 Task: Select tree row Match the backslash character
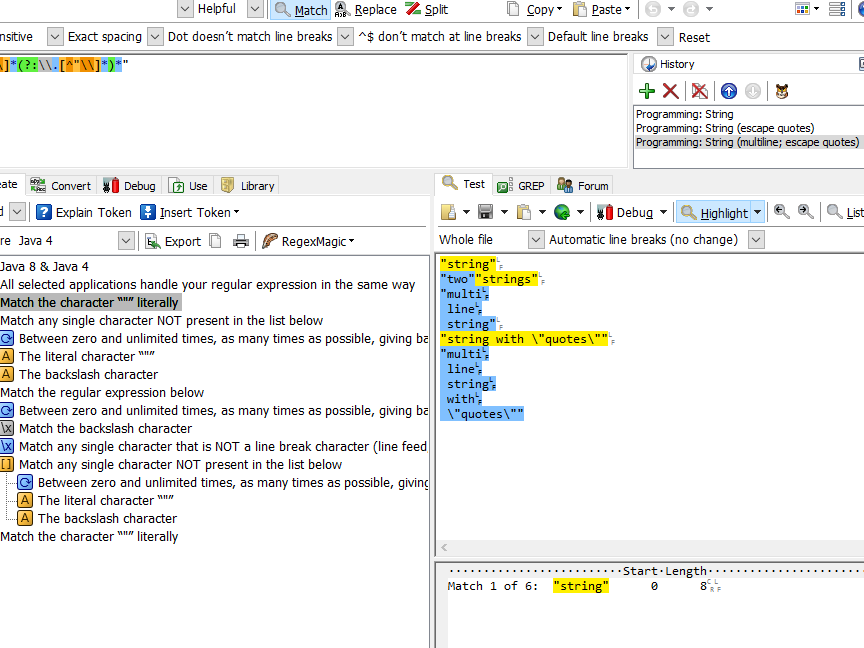coord(105,428)
